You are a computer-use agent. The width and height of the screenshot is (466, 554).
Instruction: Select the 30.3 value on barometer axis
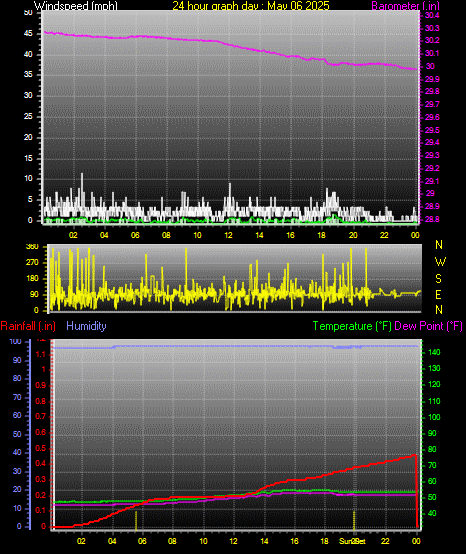(432, 28)
